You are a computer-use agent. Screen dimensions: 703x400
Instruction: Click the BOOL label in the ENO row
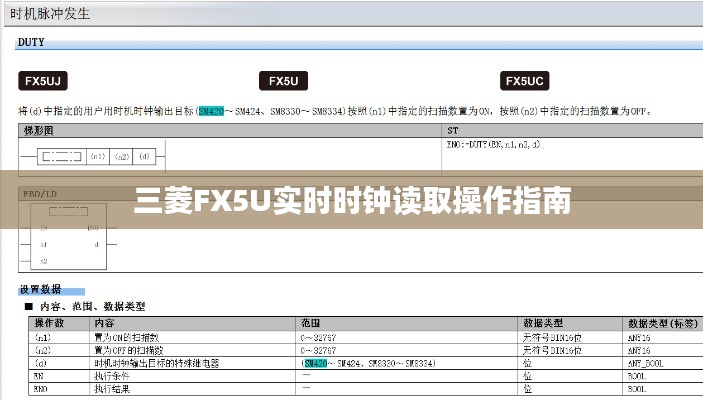637,389
